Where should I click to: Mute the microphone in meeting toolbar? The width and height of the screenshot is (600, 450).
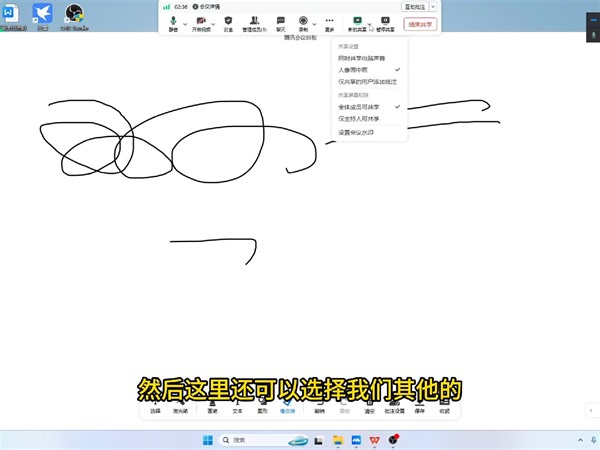173,24
